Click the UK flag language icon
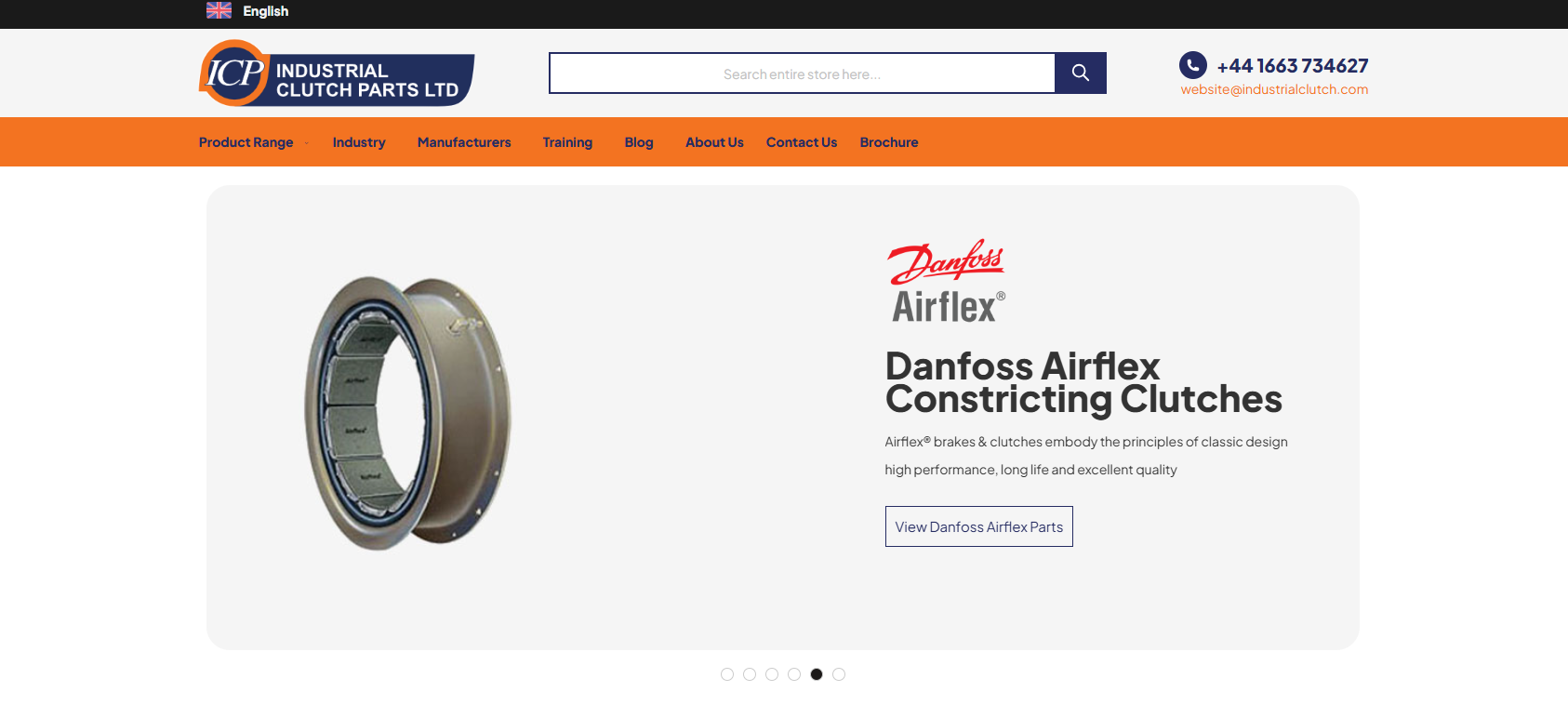Image resolution: width=1568 pixels, height=705 pixels. click(x=219, y=10)
